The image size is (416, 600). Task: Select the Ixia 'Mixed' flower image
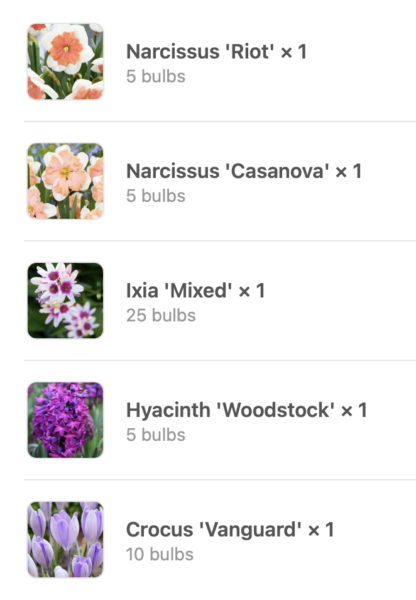(x=65, y=300)
